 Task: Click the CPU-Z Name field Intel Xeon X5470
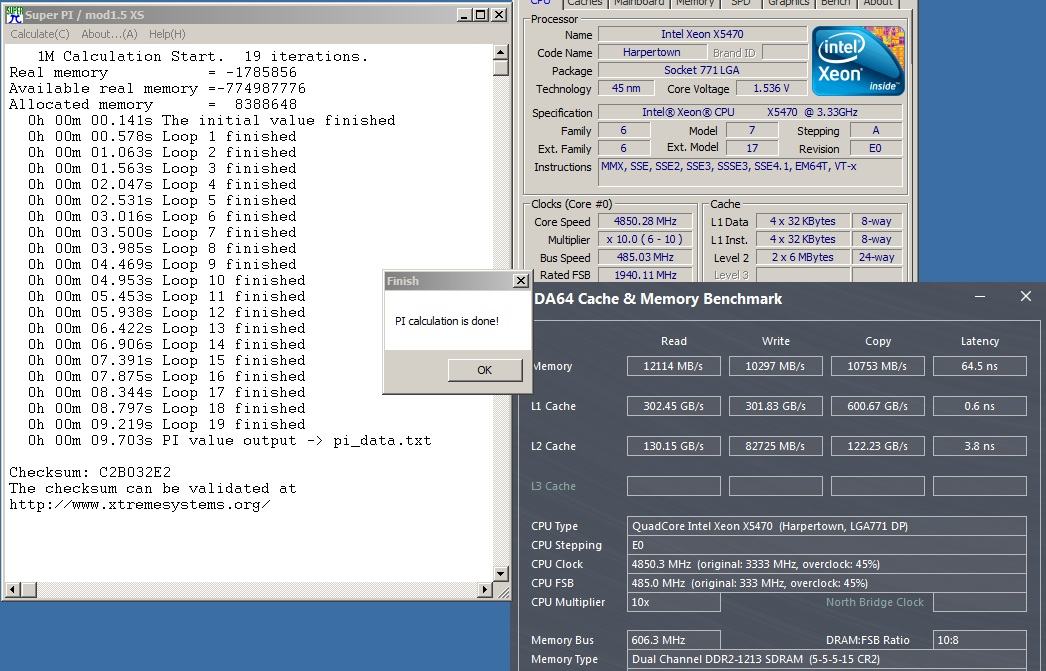[x=702, y=34]
